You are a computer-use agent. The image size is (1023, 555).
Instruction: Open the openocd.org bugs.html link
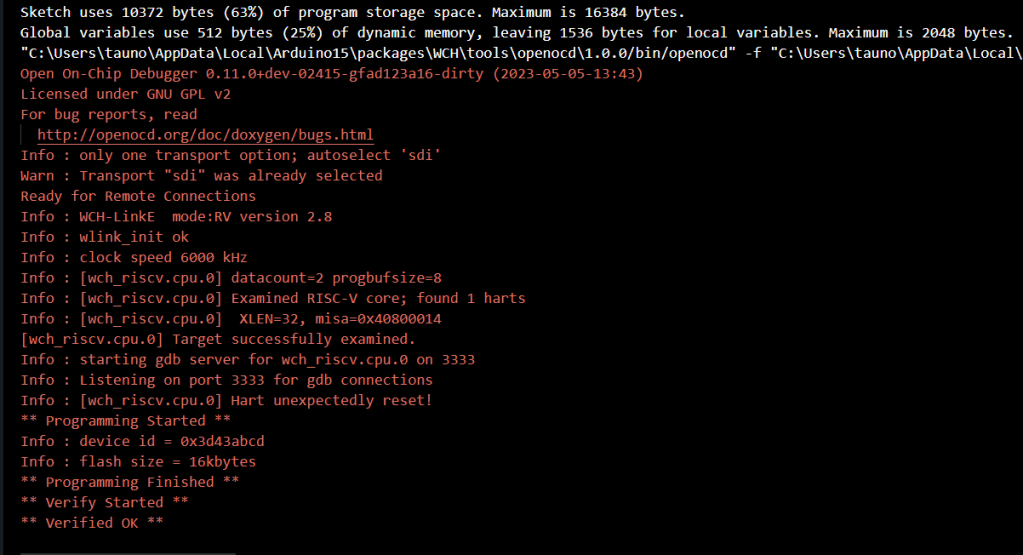[x=205, y=135]
